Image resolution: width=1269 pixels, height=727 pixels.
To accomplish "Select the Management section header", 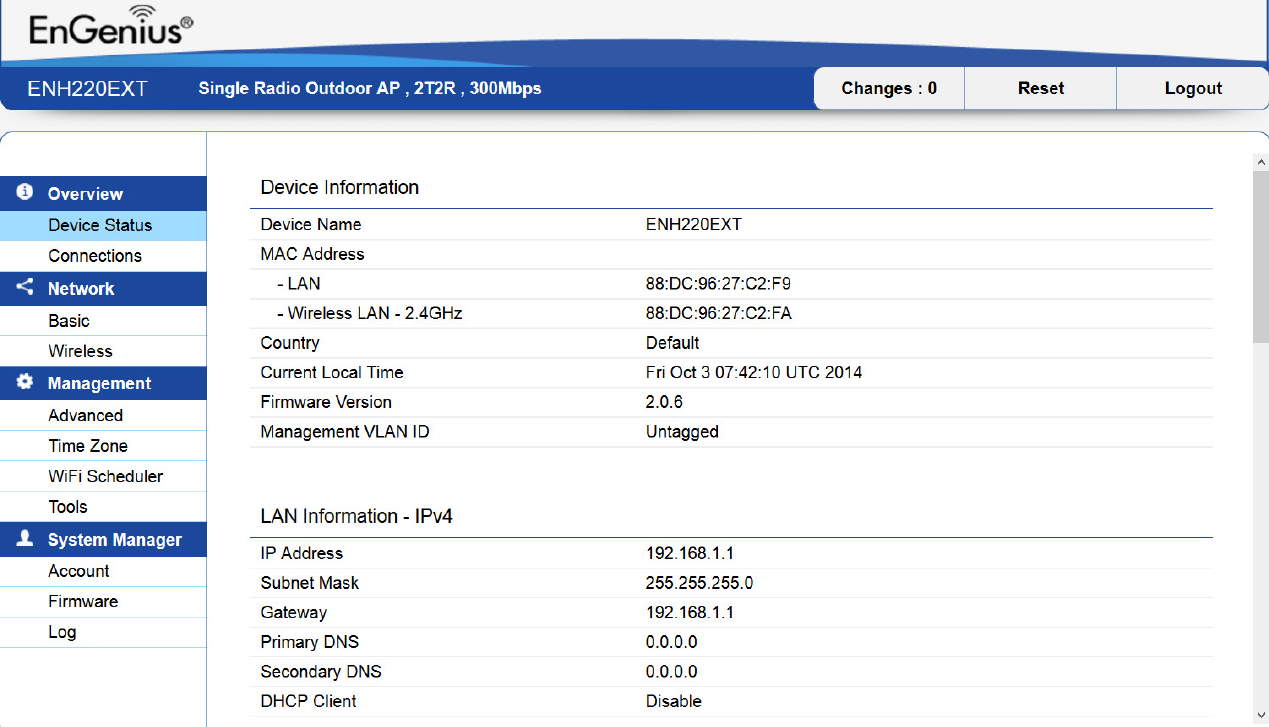I will (x=103, y=384).
